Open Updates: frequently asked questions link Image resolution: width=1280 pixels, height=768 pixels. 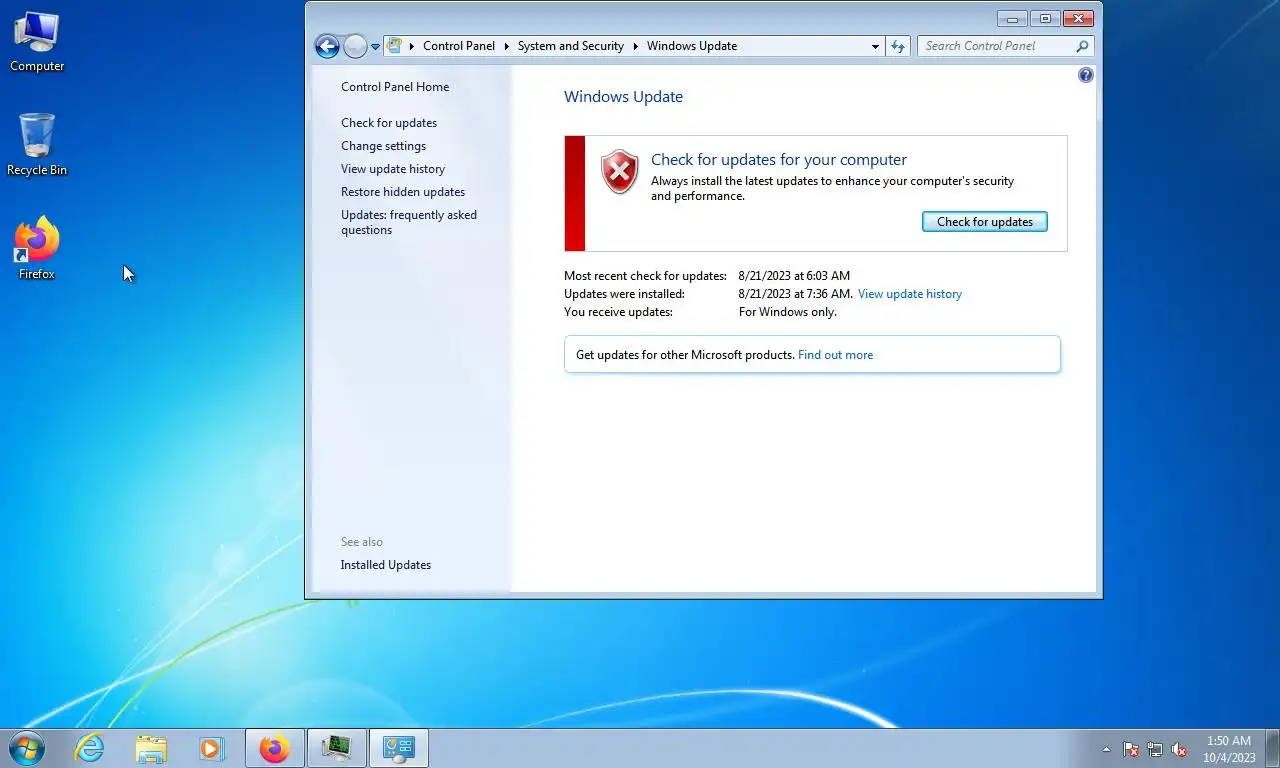pos(409,222)
